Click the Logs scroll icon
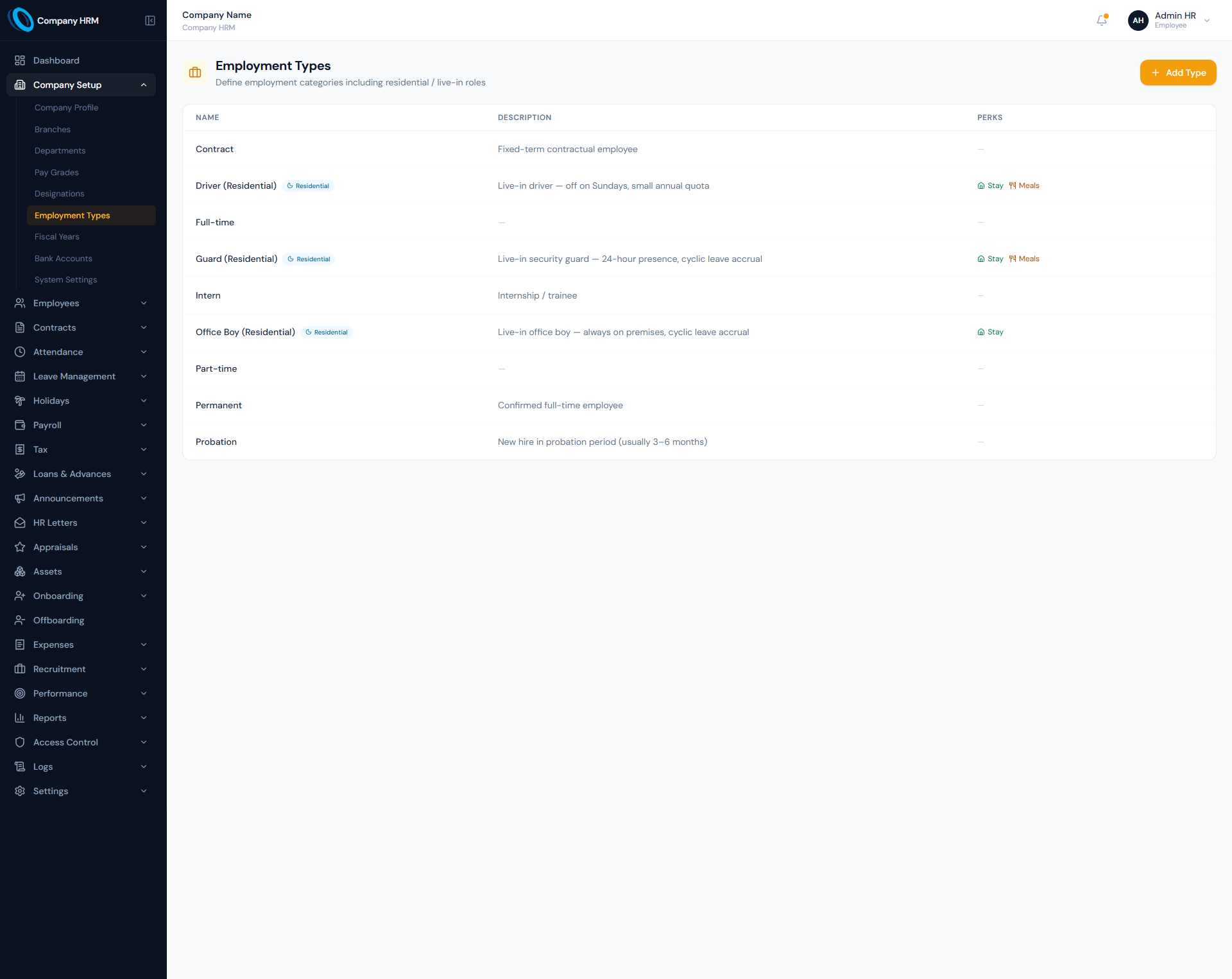 point(20,767)
